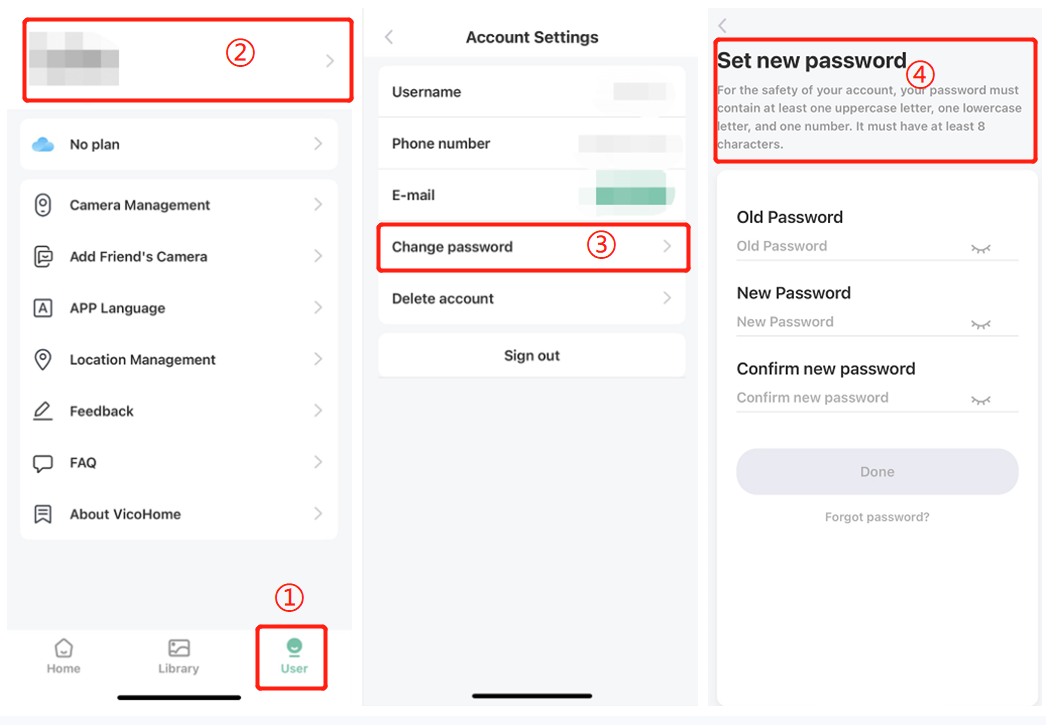Switch to the Home tab
Image resolution: width=1046 pixels, height=725 pixels.
click(63, 656)
